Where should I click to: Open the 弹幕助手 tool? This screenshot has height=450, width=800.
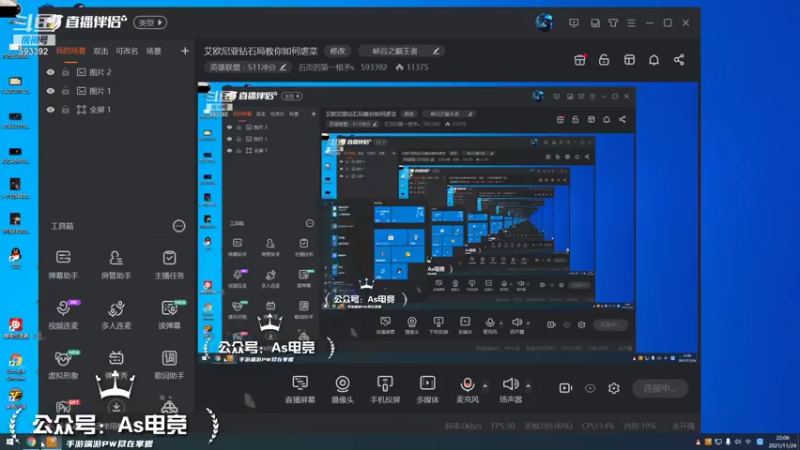(63, 264)
